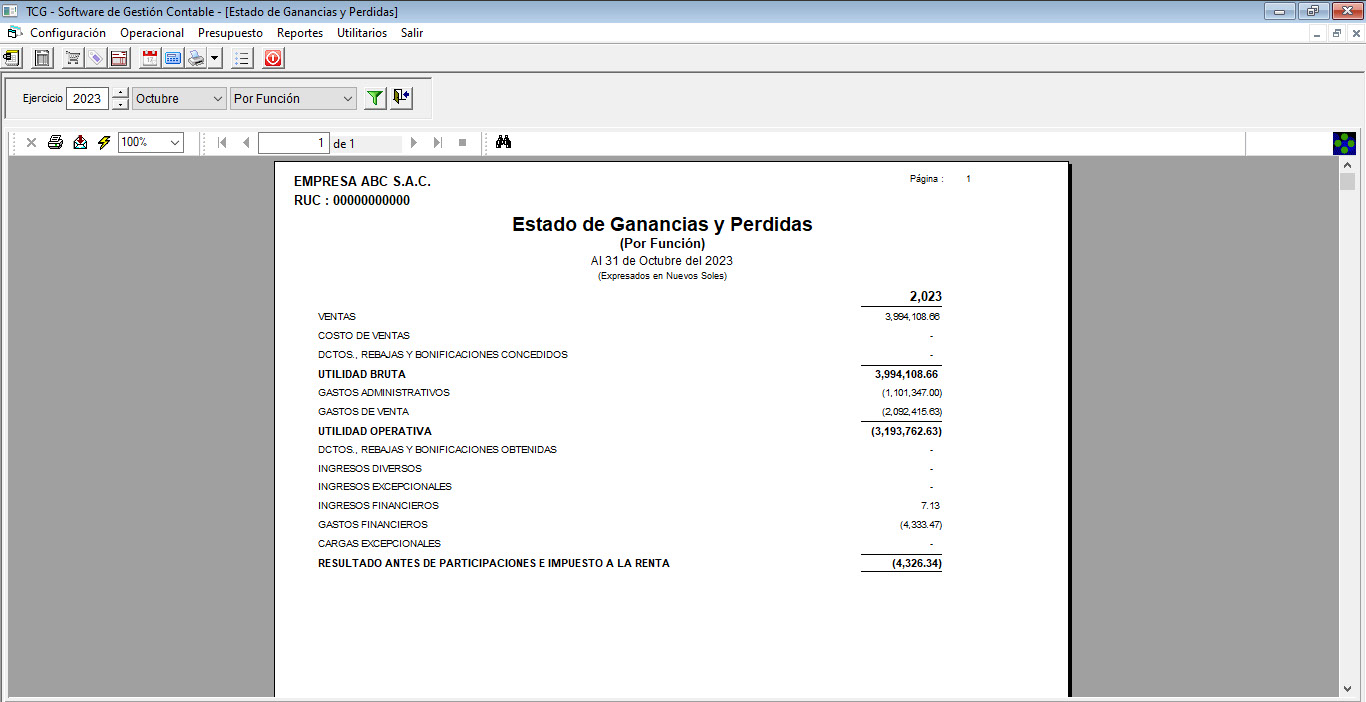Screen dimensions: 1366x702
Task: Click the red power button in toolbar
Action: tap(273, 59)
